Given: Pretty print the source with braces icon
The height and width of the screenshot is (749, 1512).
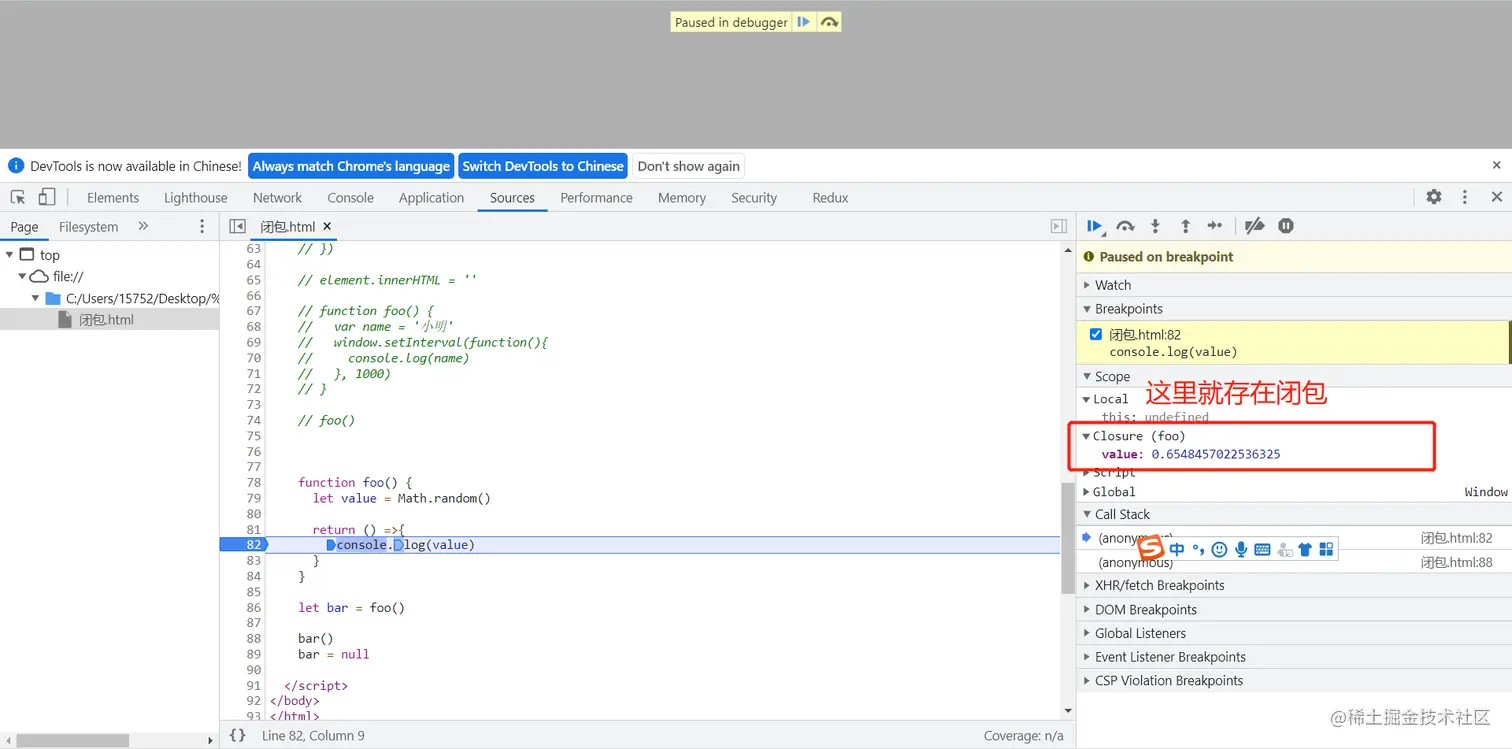Looking at the screenshot, I should [237, 735].
